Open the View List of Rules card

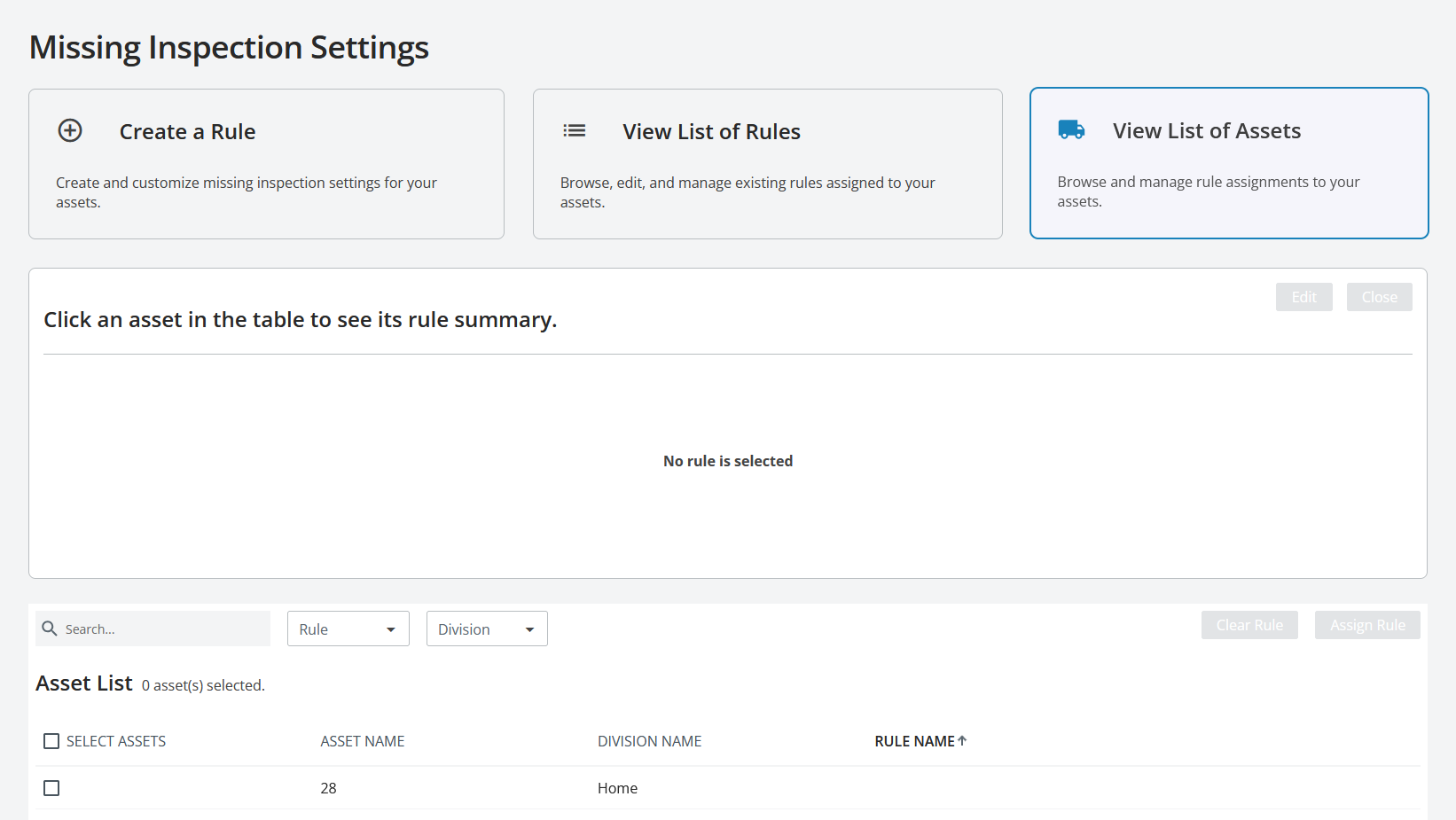point(768,164)
